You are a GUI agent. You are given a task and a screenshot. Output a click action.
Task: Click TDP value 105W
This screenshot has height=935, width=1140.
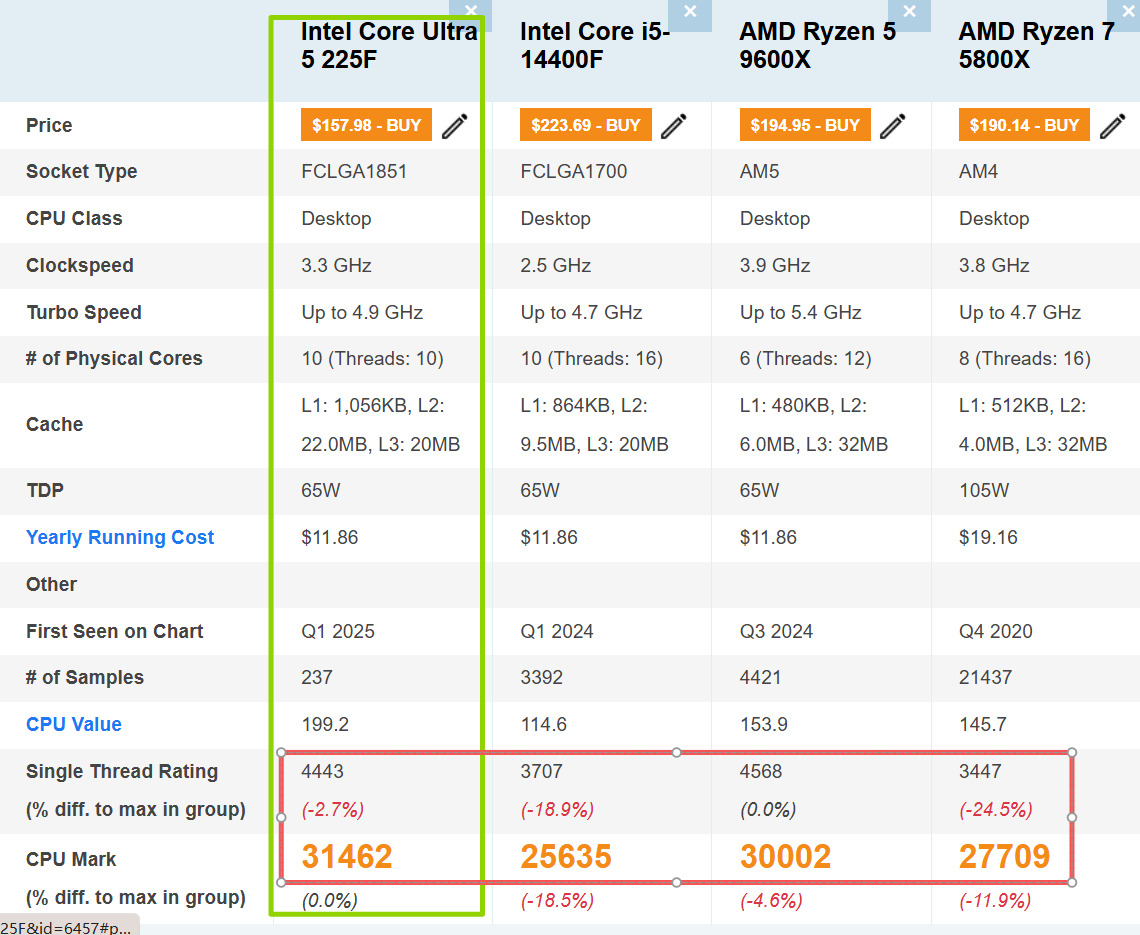coord(984,490)
